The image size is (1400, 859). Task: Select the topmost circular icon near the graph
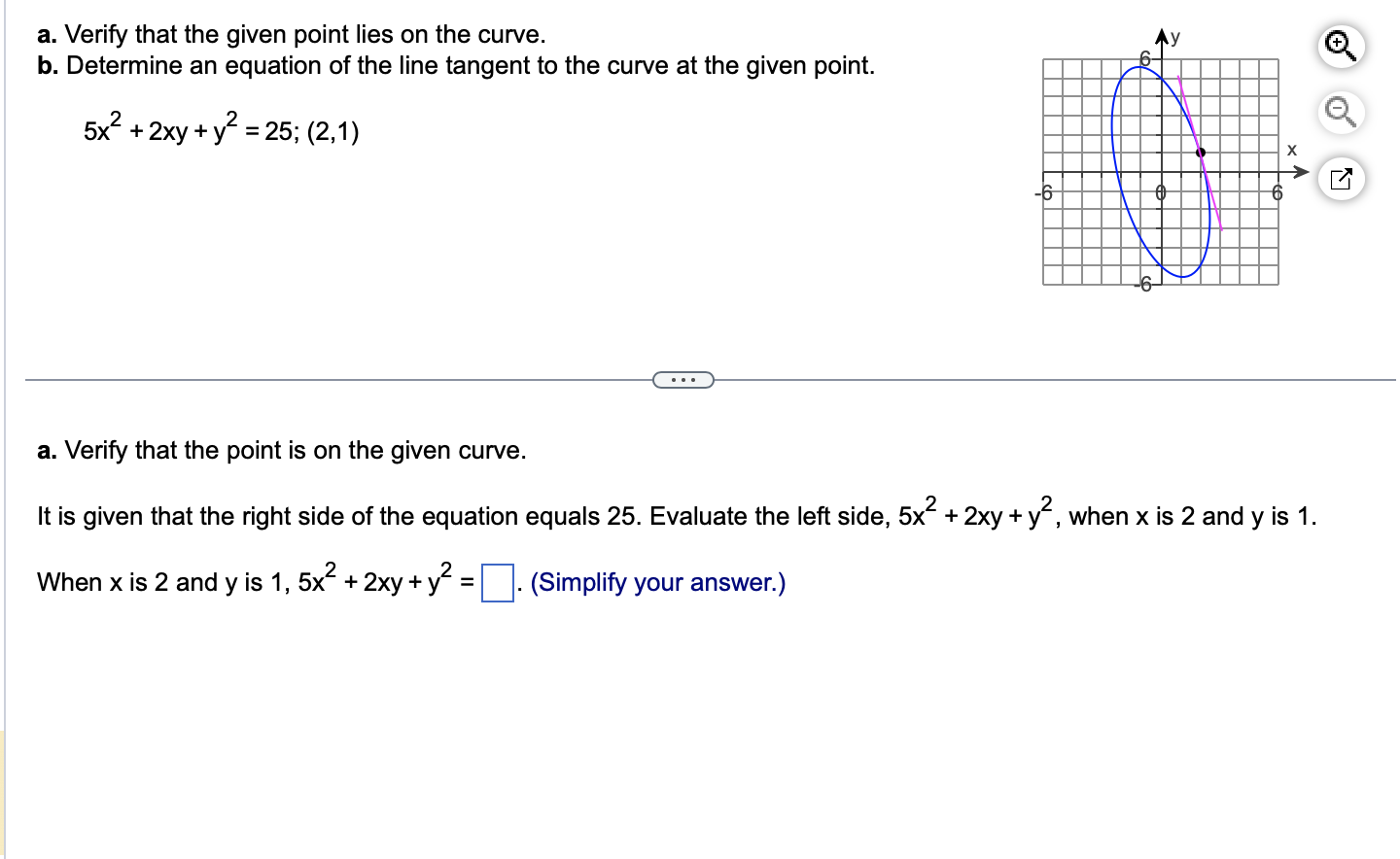click(x=1340, y=45)
